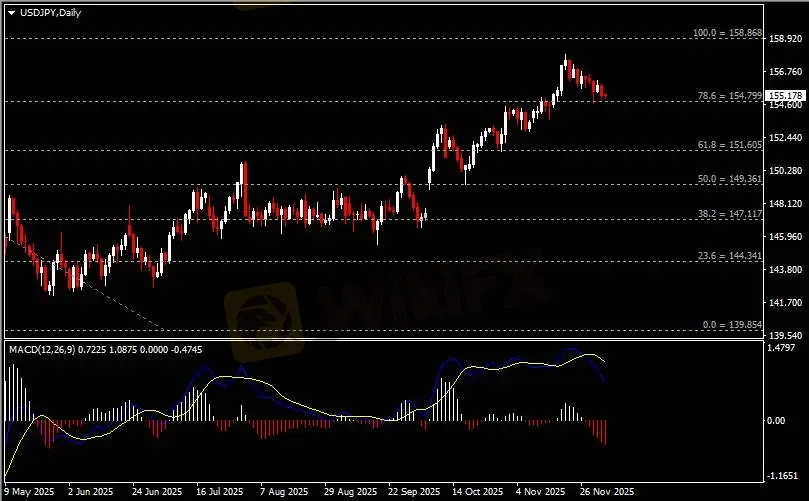Click the 141.700 price axis value
This screenshot has width=809, height=501.
(786, 302)
